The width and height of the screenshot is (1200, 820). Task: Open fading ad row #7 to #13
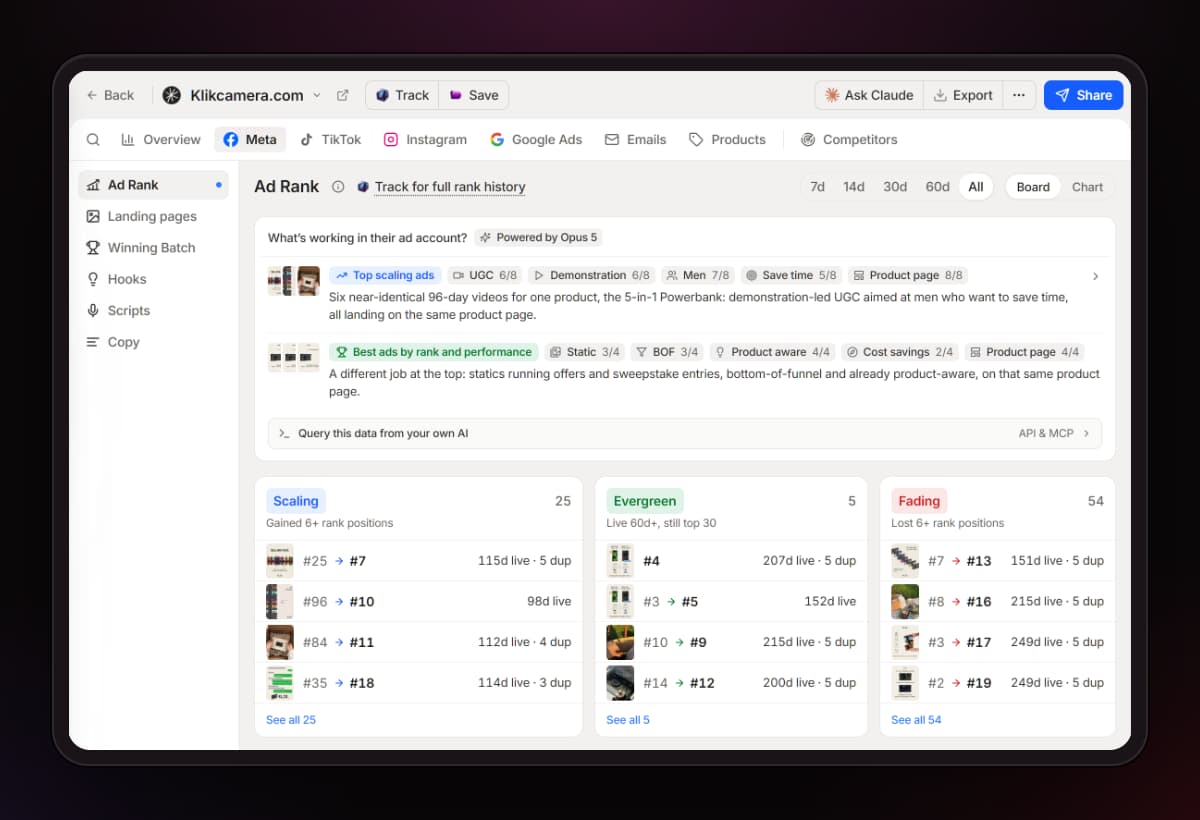pyautogui.click(x=997, y=561)
